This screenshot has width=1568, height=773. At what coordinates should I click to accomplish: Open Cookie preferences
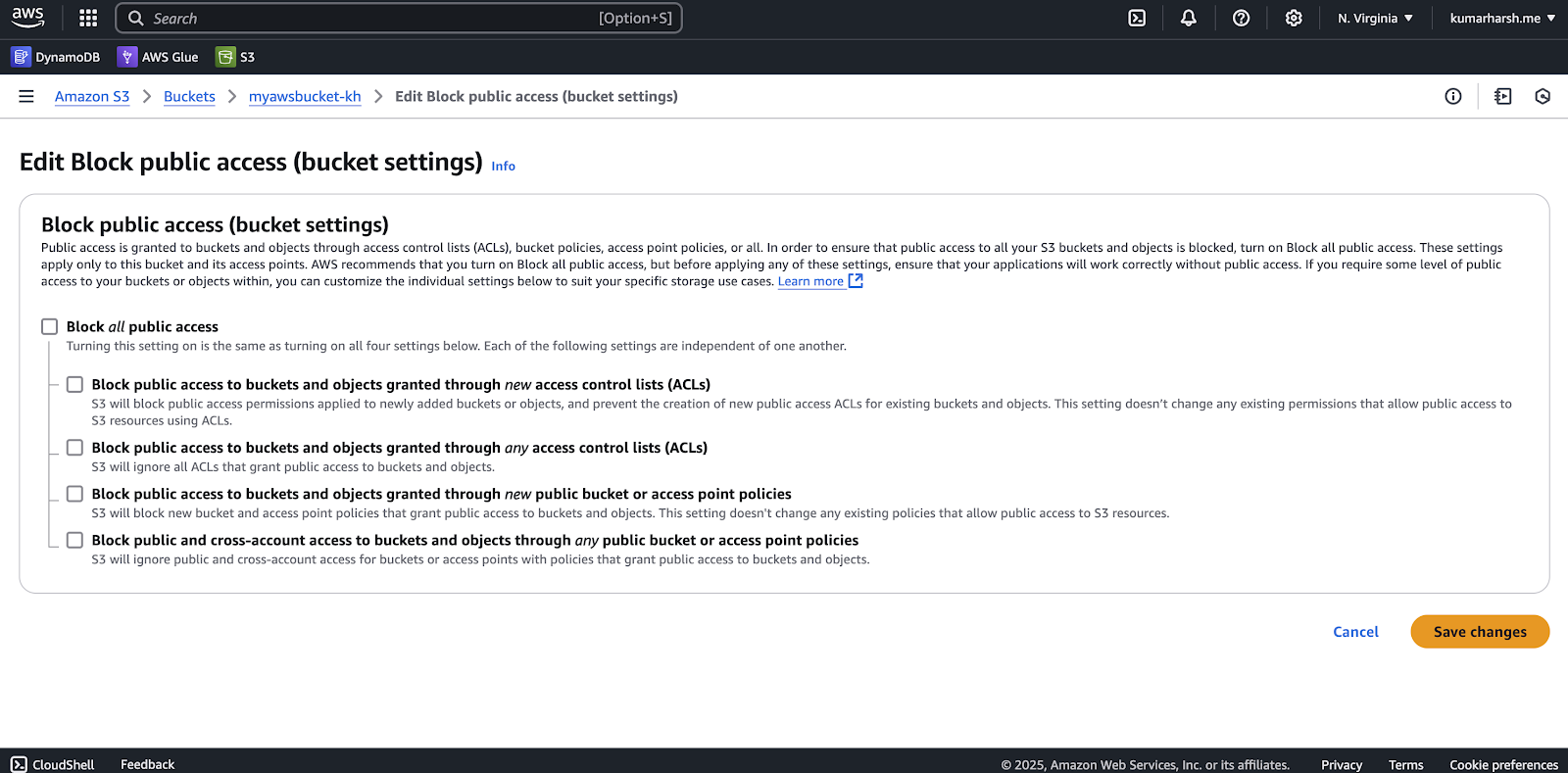click(1503, 765)
